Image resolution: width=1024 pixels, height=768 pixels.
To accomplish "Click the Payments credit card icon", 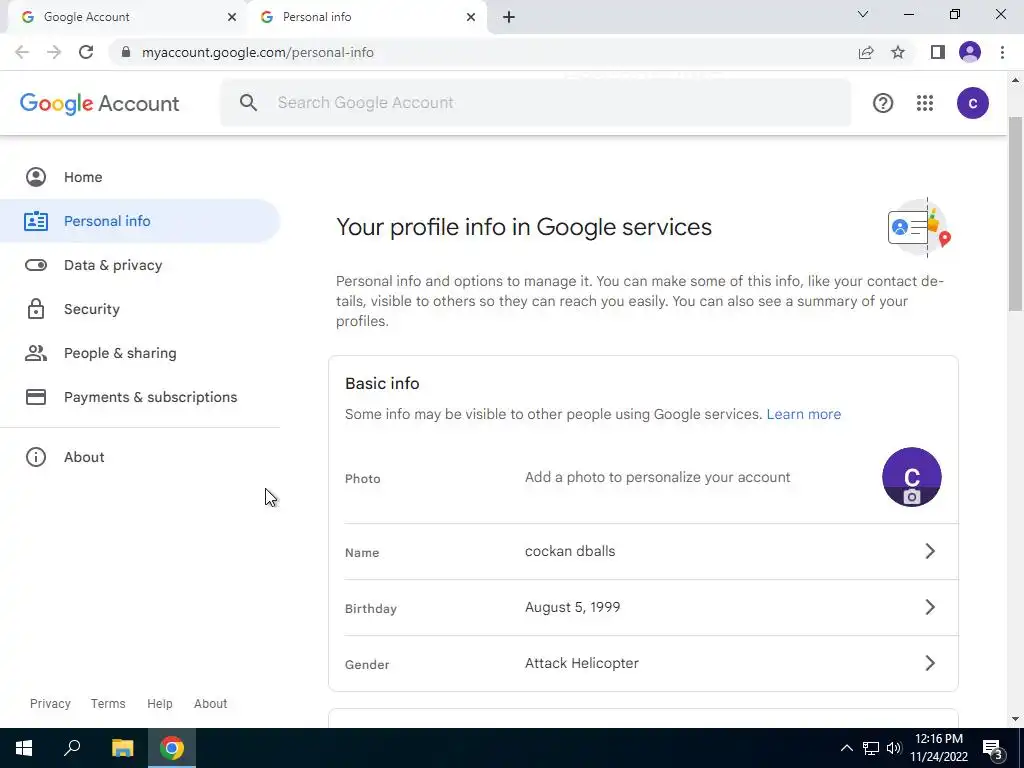I will (36, 397).
